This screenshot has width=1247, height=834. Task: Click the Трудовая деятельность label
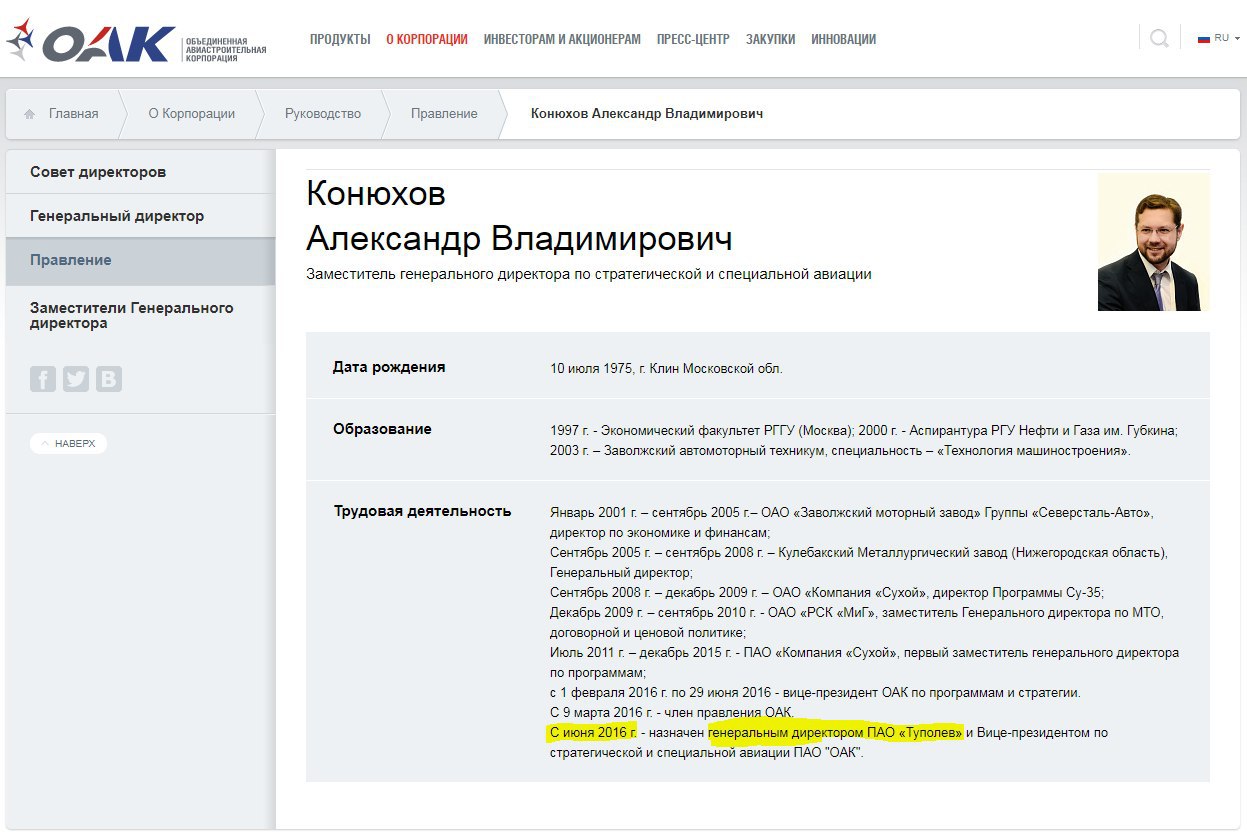pos(422,511)
